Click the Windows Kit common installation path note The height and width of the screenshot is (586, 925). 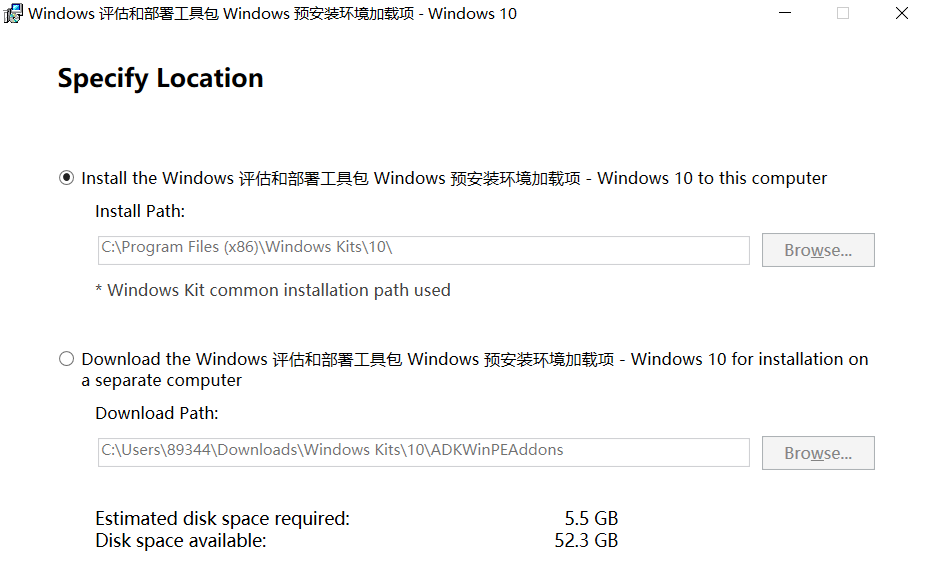(x=273, y=290)
